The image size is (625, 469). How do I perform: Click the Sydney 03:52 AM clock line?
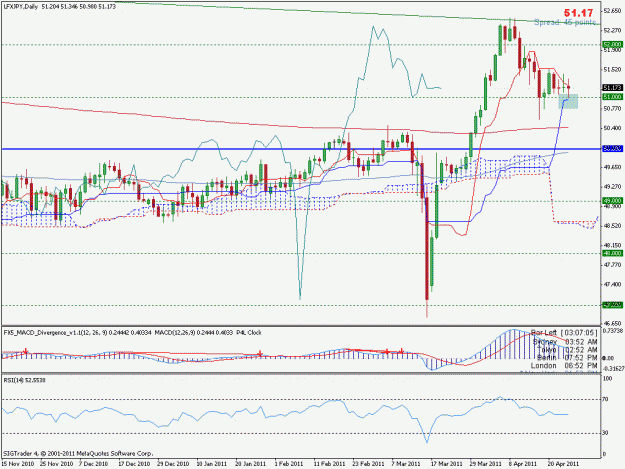tap(565, 342)
